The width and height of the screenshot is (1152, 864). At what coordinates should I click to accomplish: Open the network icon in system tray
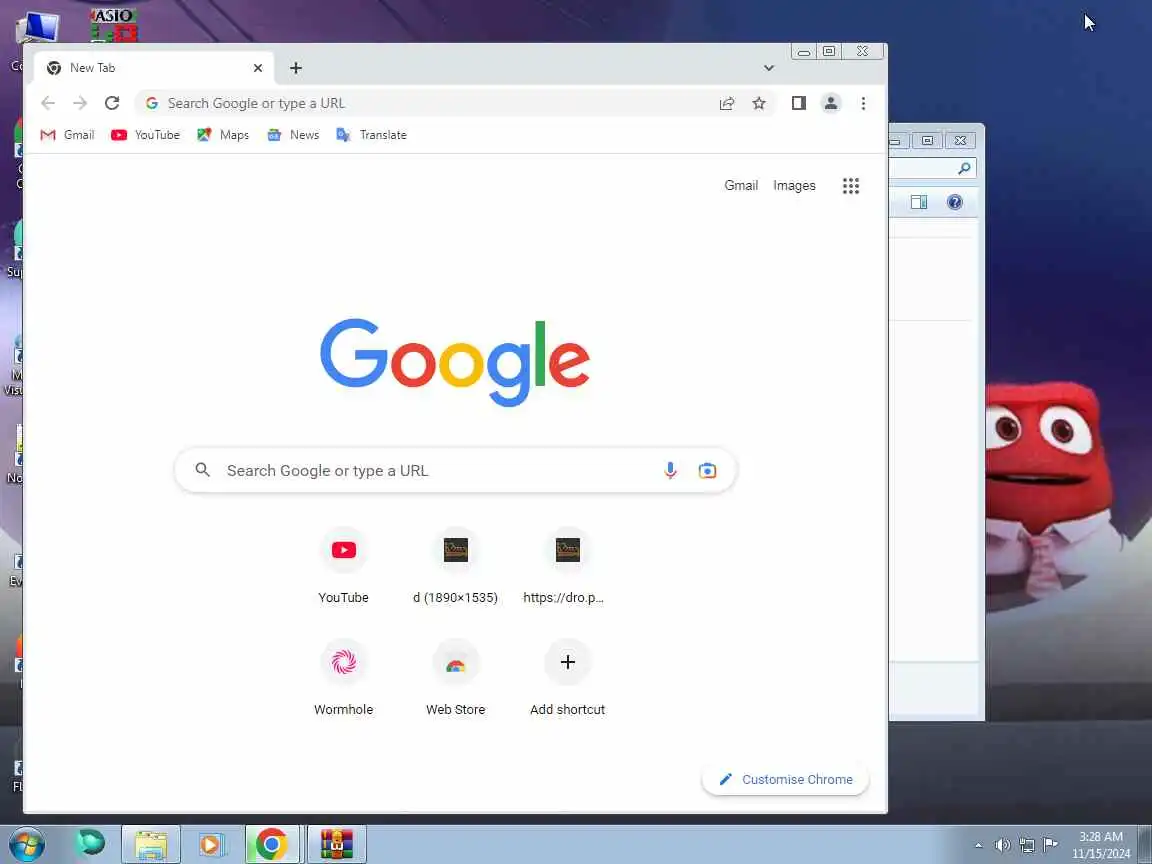pos(1027,845)
